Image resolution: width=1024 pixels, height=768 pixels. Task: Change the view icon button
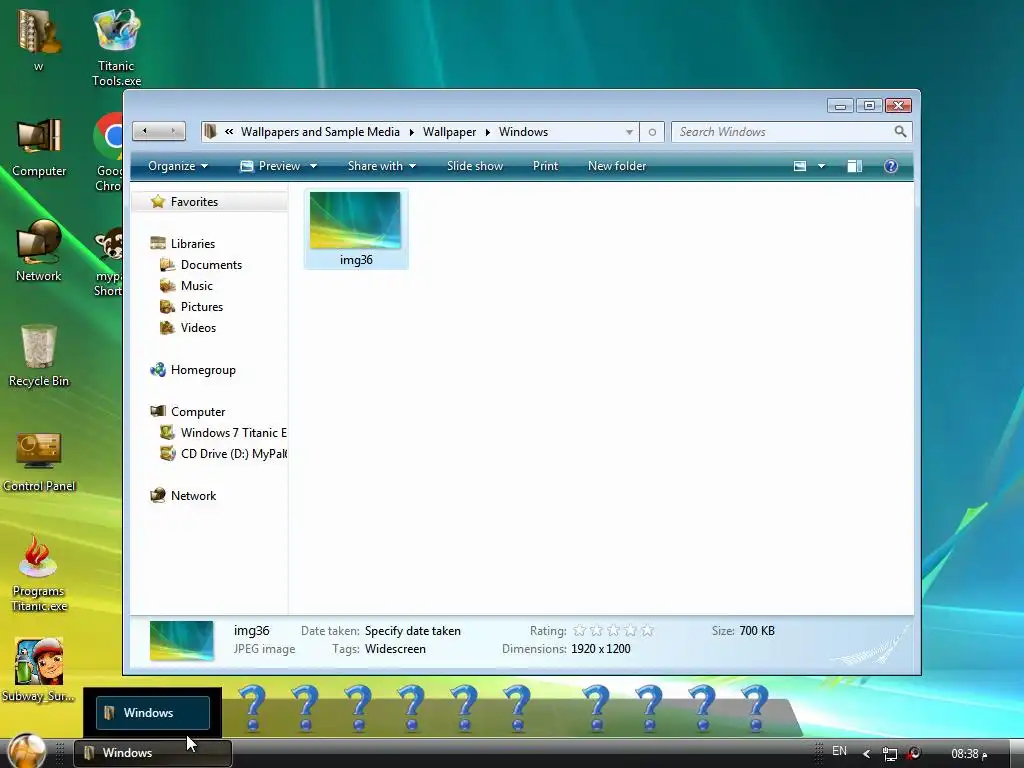point(800,166)
